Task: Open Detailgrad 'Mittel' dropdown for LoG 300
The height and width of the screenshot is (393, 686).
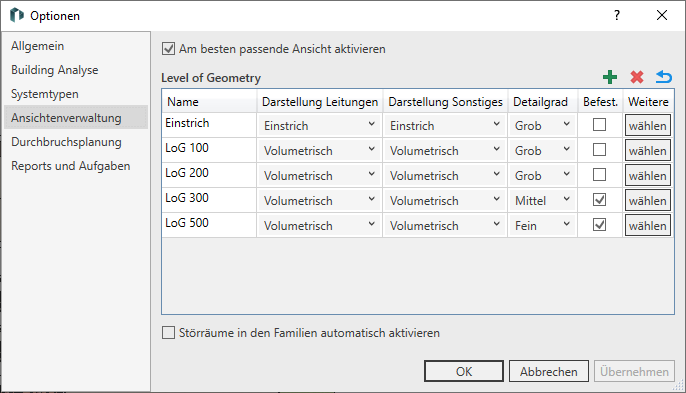Action: (x=542, y=200)
